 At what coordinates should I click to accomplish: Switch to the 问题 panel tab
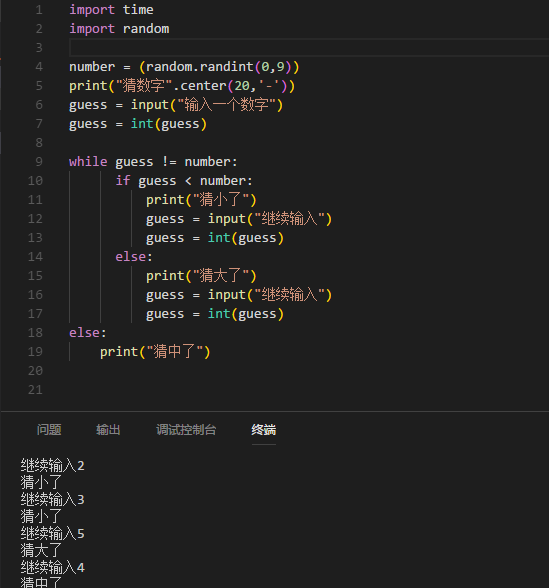click(49, 430)
